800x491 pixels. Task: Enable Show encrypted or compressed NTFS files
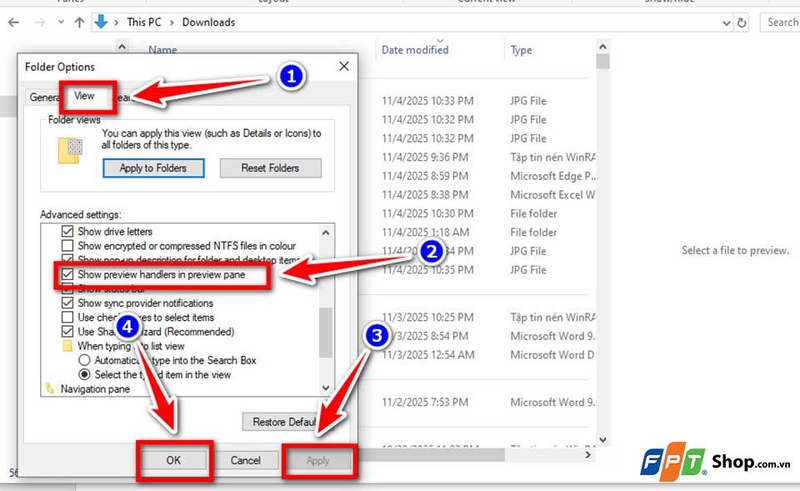click(67, 246)
